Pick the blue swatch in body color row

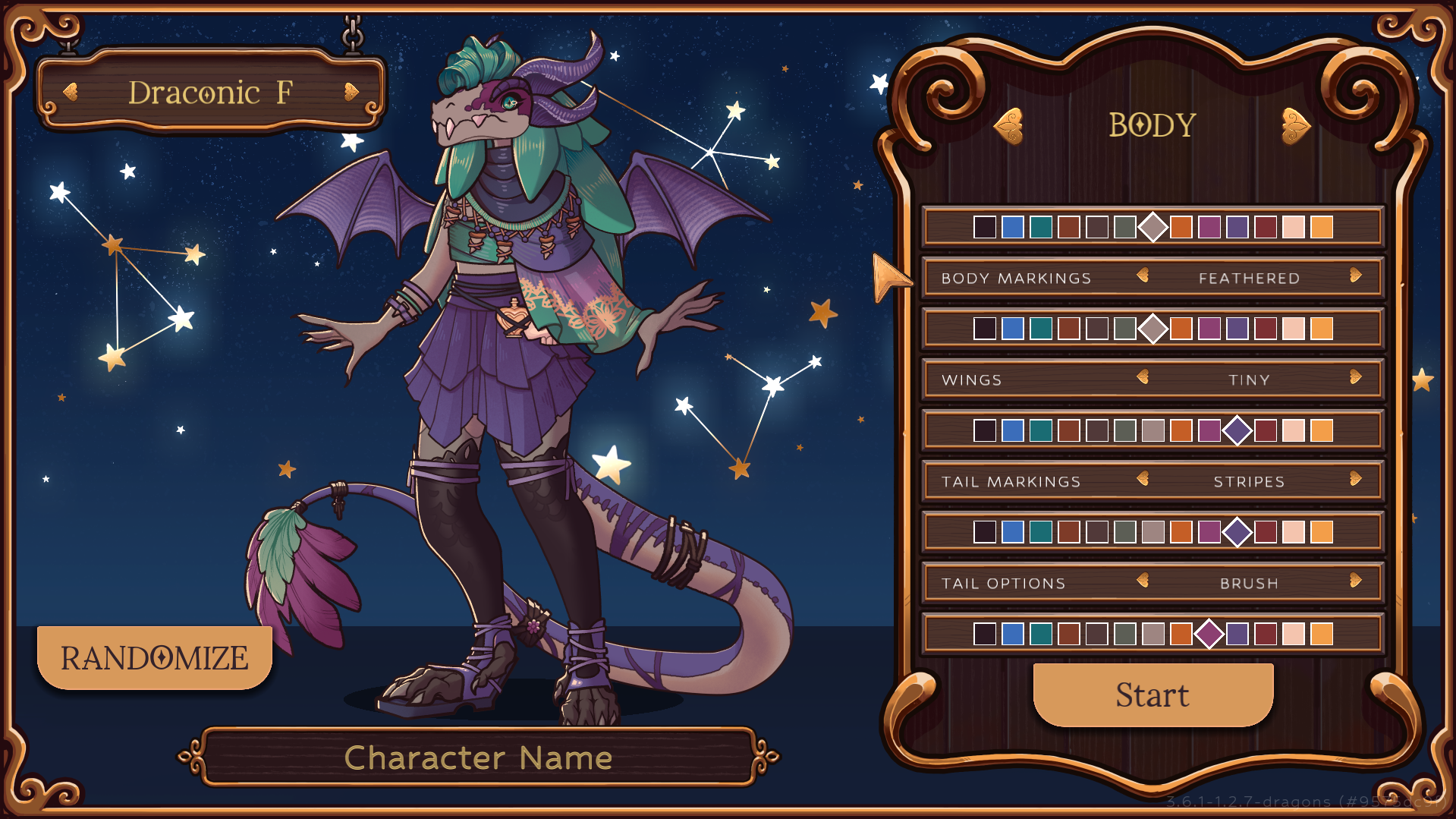pos(1013,227)
